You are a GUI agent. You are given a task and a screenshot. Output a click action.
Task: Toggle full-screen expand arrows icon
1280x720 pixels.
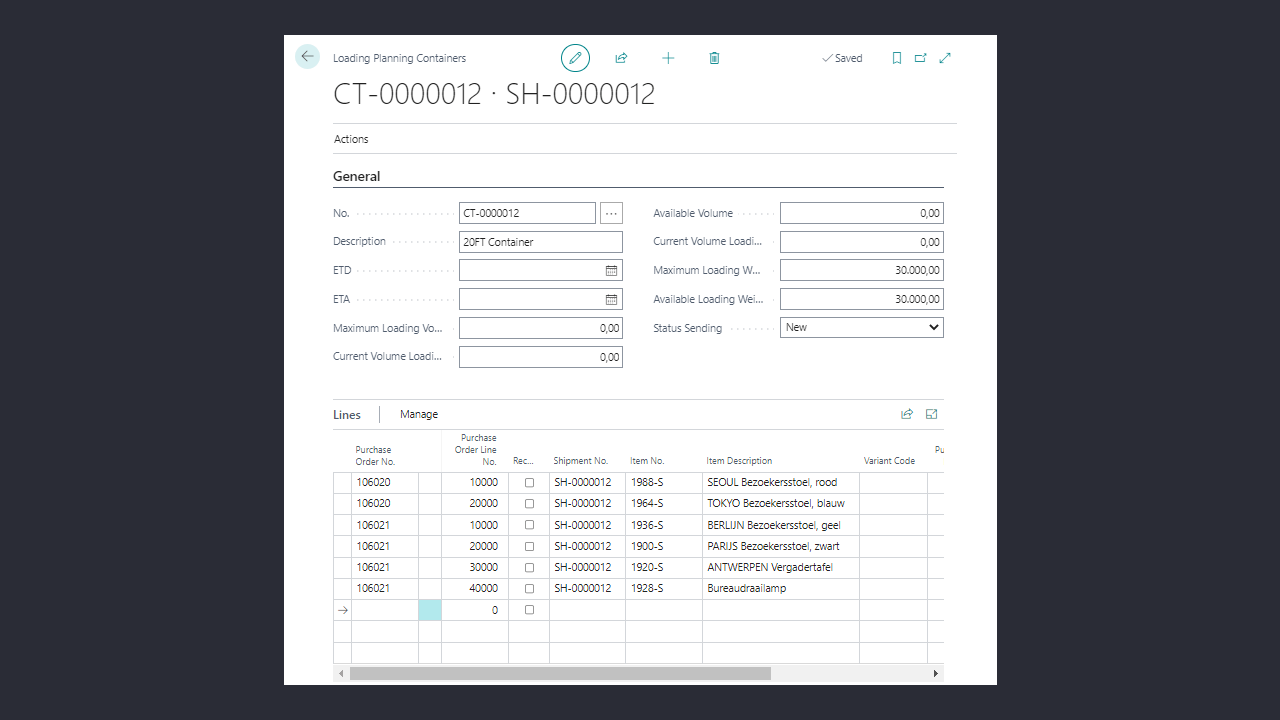pyautogui.click(x=945, y=58)
